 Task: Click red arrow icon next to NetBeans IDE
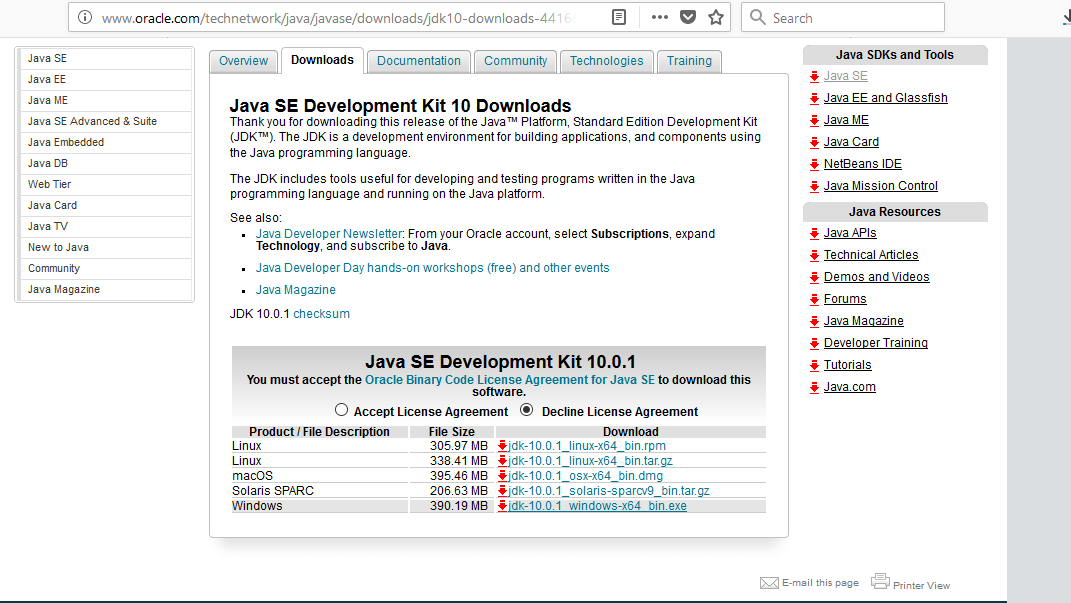point(814,164)
